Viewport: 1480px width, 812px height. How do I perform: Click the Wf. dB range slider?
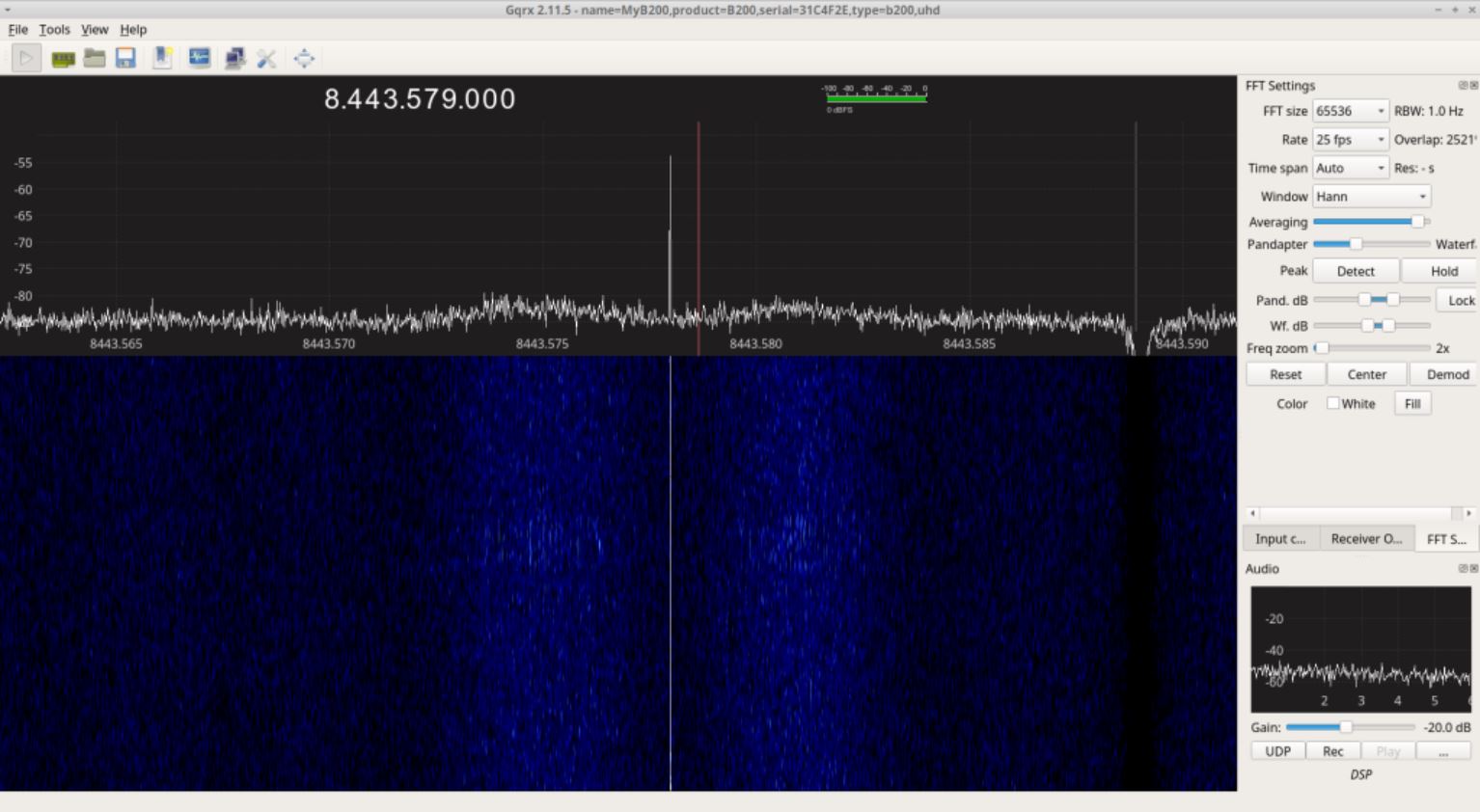pos(1371,326)
